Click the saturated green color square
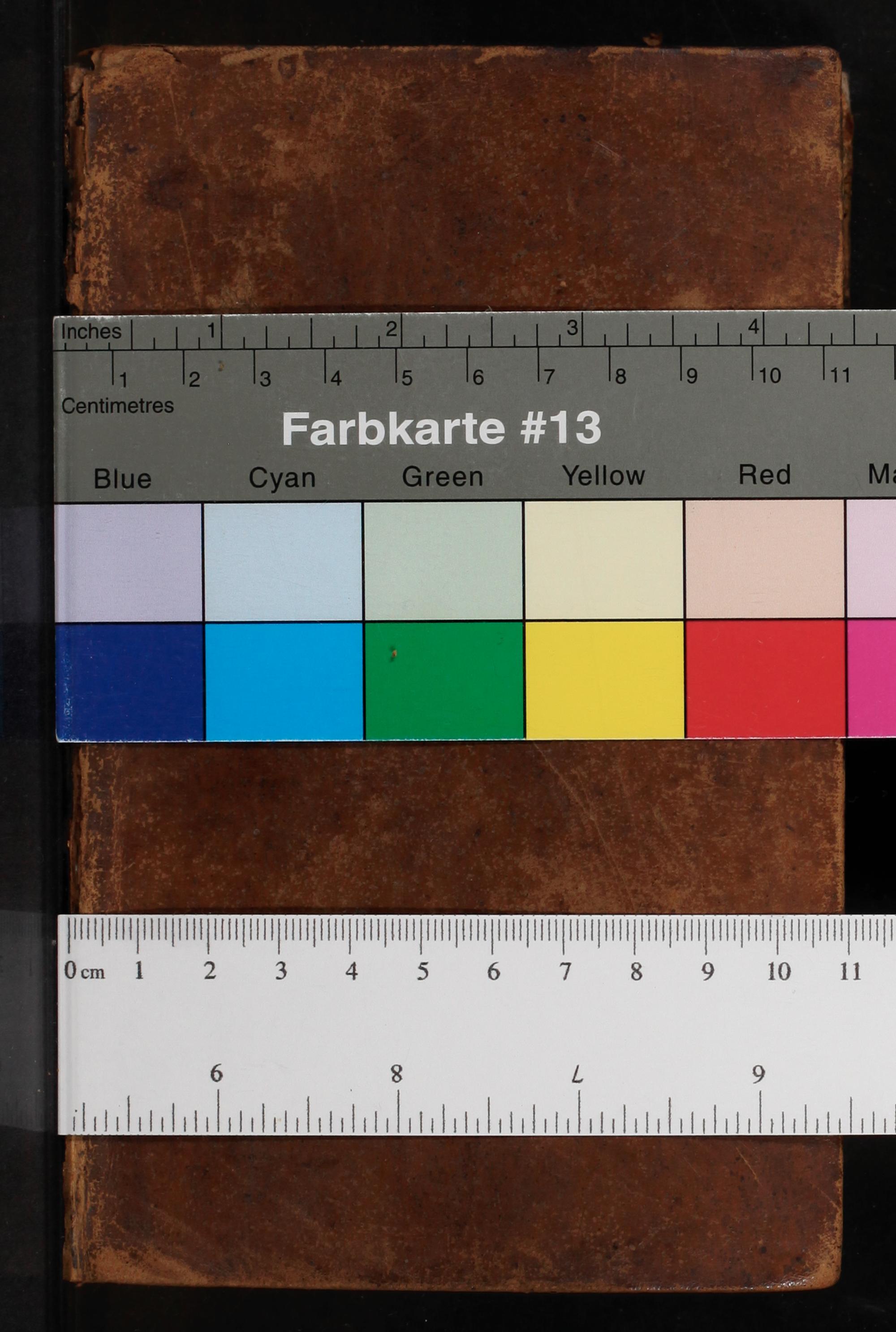Image resolution: width=896 pixels, height=1332 pixels. (x=444, y=680)
